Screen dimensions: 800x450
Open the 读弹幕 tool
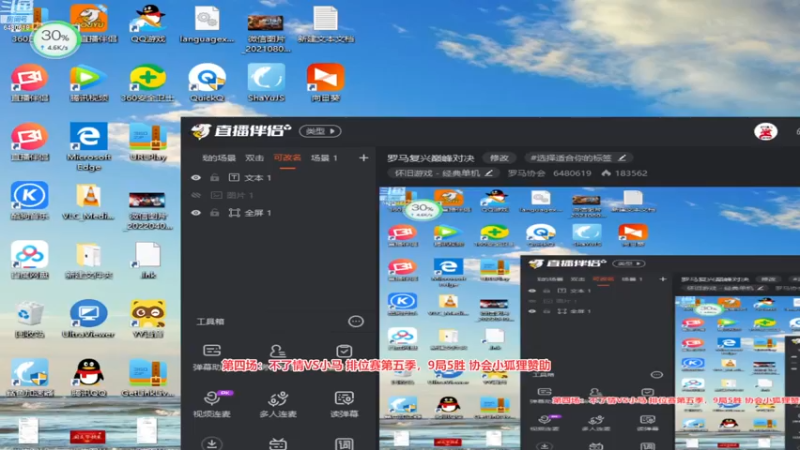click(344, 404)
